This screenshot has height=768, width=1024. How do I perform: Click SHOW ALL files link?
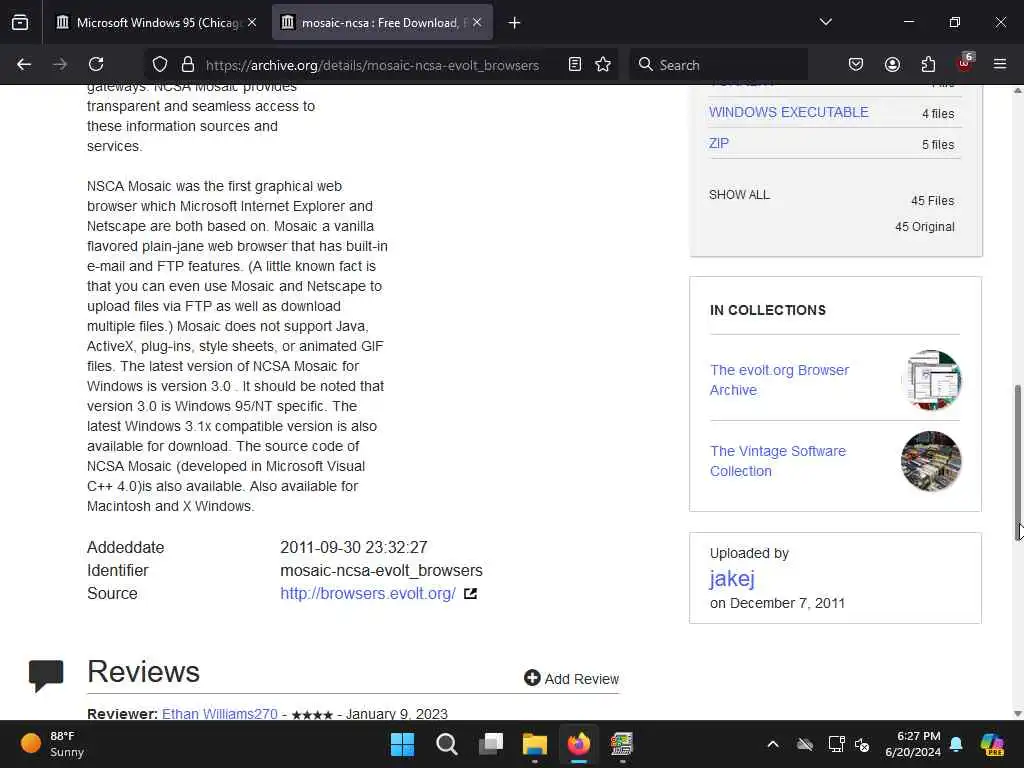pos(739,195)
